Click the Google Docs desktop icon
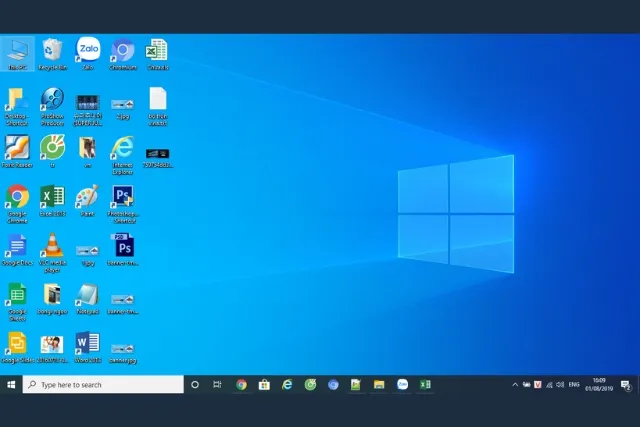This screenshot has width=640, height=427. pos(17,246)
